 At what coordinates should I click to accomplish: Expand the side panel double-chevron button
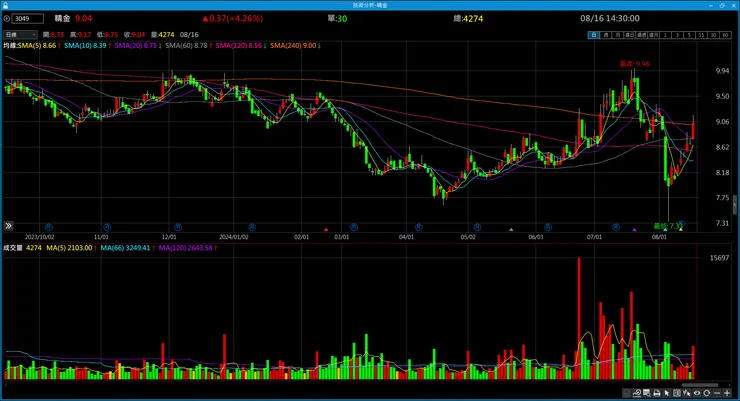(x=8, y=226)
